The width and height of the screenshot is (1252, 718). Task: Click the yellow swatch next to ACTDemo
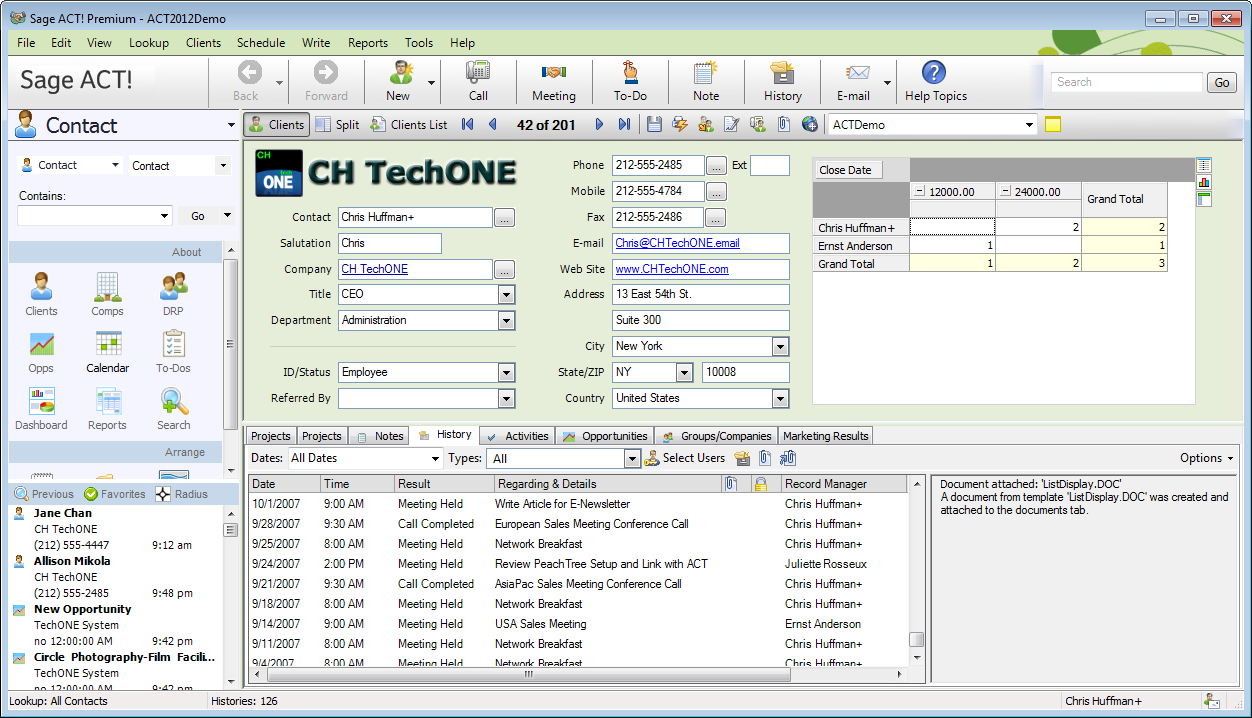coord(1052,125)
